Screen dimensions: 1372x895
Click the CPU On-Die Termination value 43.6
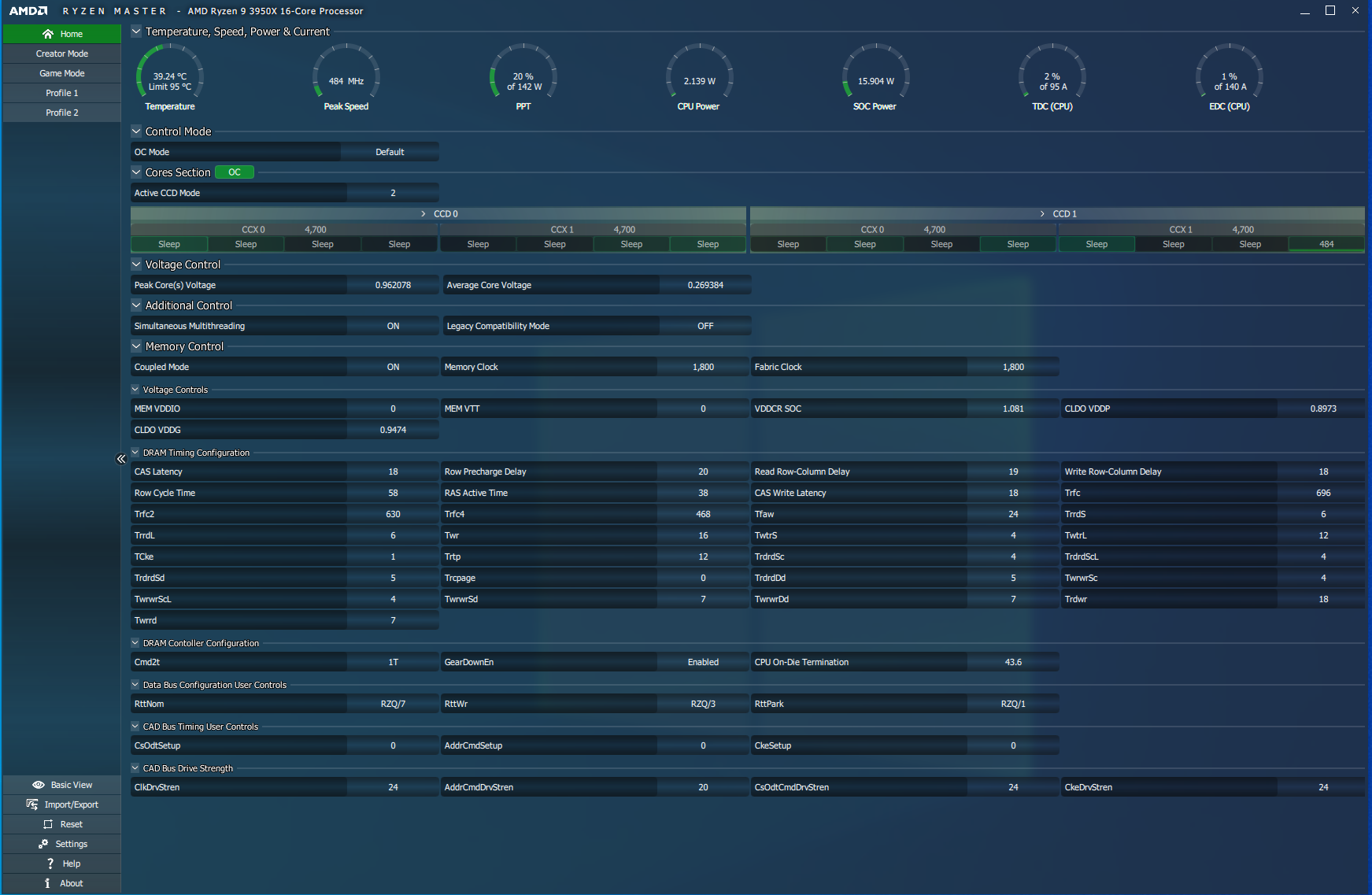tap(1013, 662)
